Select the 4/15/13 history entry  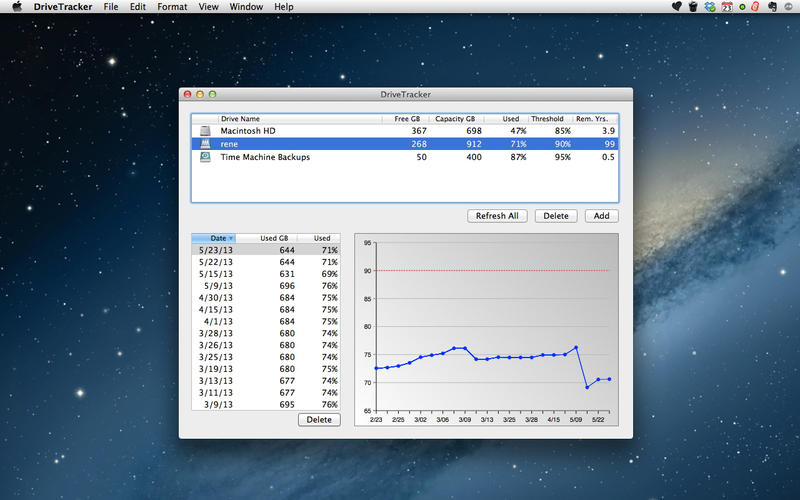click(x=266, y=310)
